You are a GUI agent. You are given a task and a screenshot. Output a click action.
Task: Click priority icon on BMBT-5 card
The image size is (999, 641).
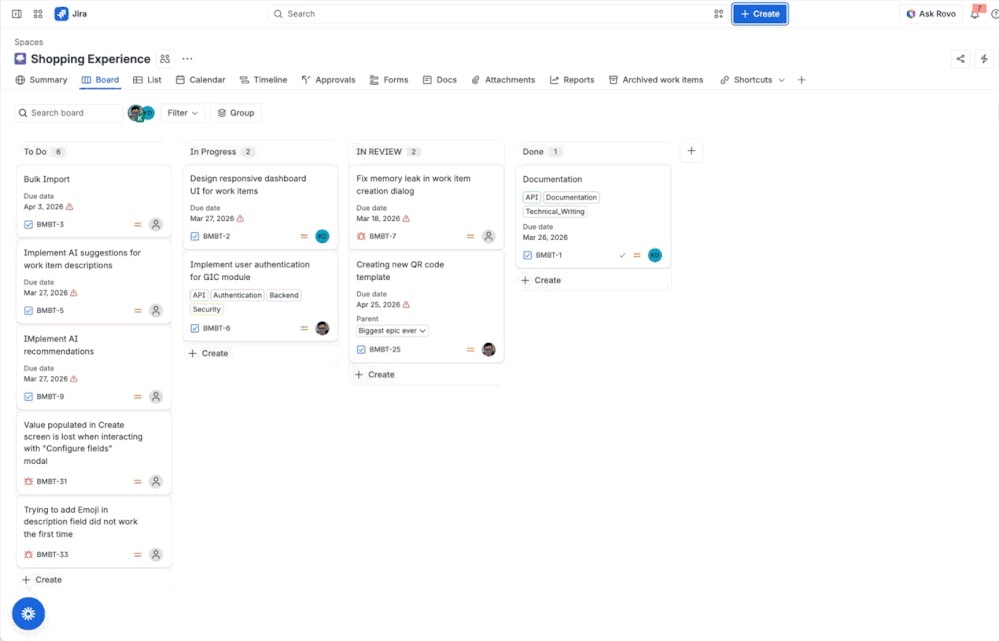click(x=138, y=310)
